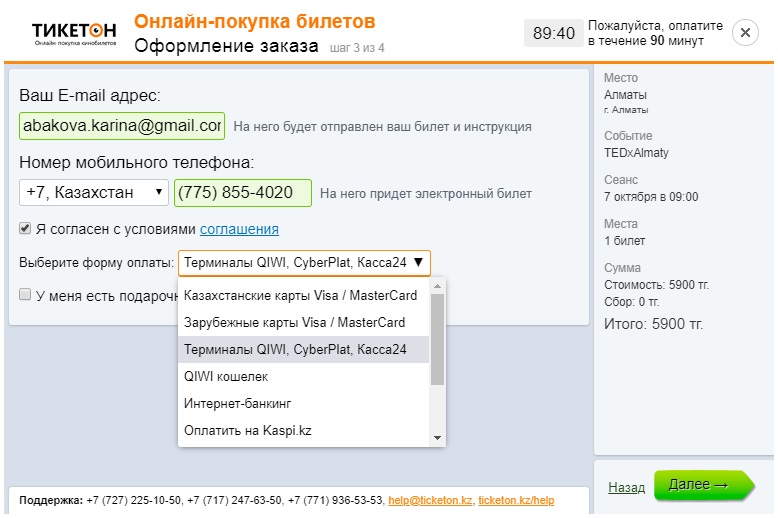Viewport: 778px width, 518px height.
Task: Click the session text 7 октября в 09:00
Action: coord(651,197)
